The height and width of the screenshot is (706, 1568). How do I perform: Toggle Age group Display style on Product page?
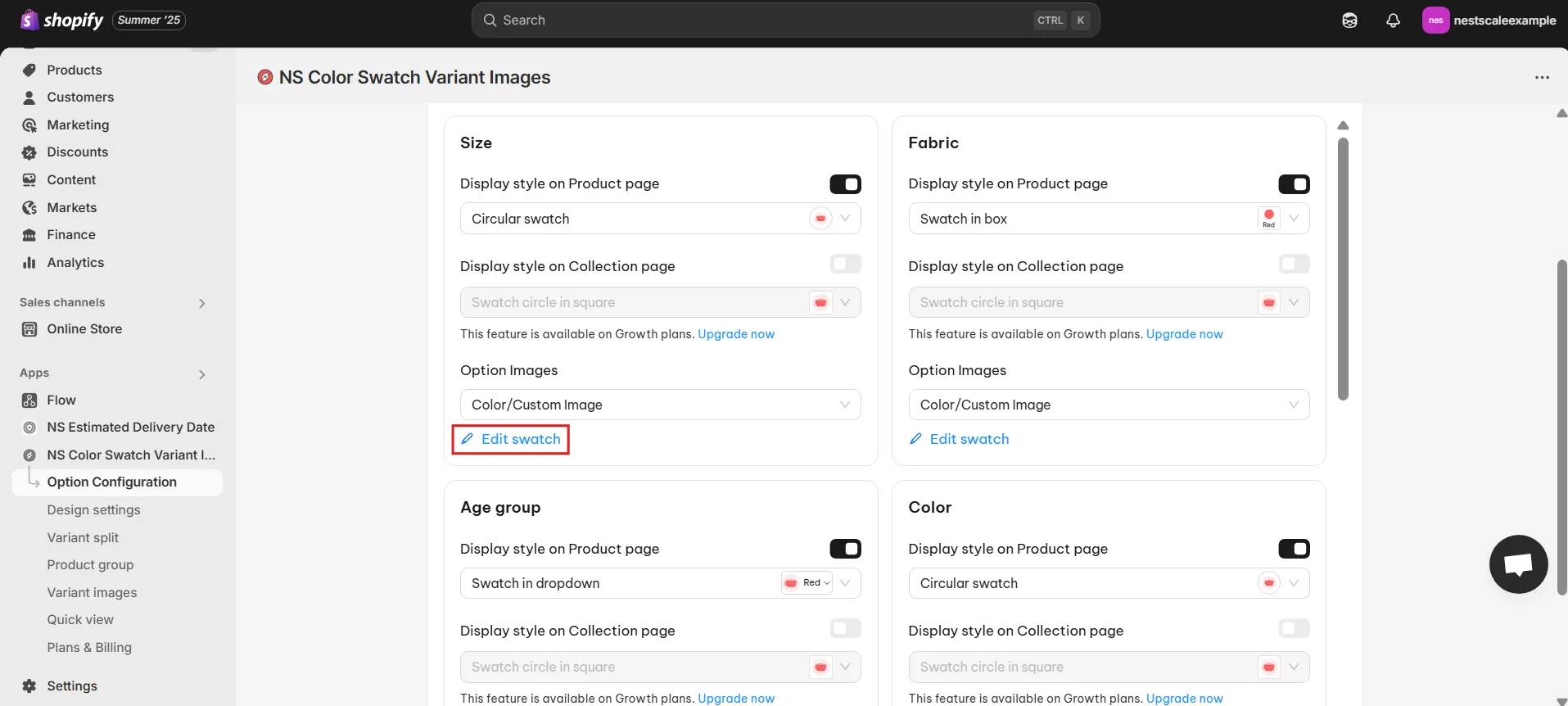[845, 549]
